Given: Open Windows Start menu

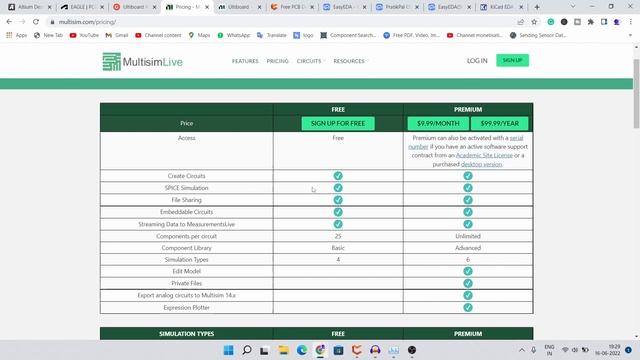Looking at the screenshot, I should (x=229, y=350).
